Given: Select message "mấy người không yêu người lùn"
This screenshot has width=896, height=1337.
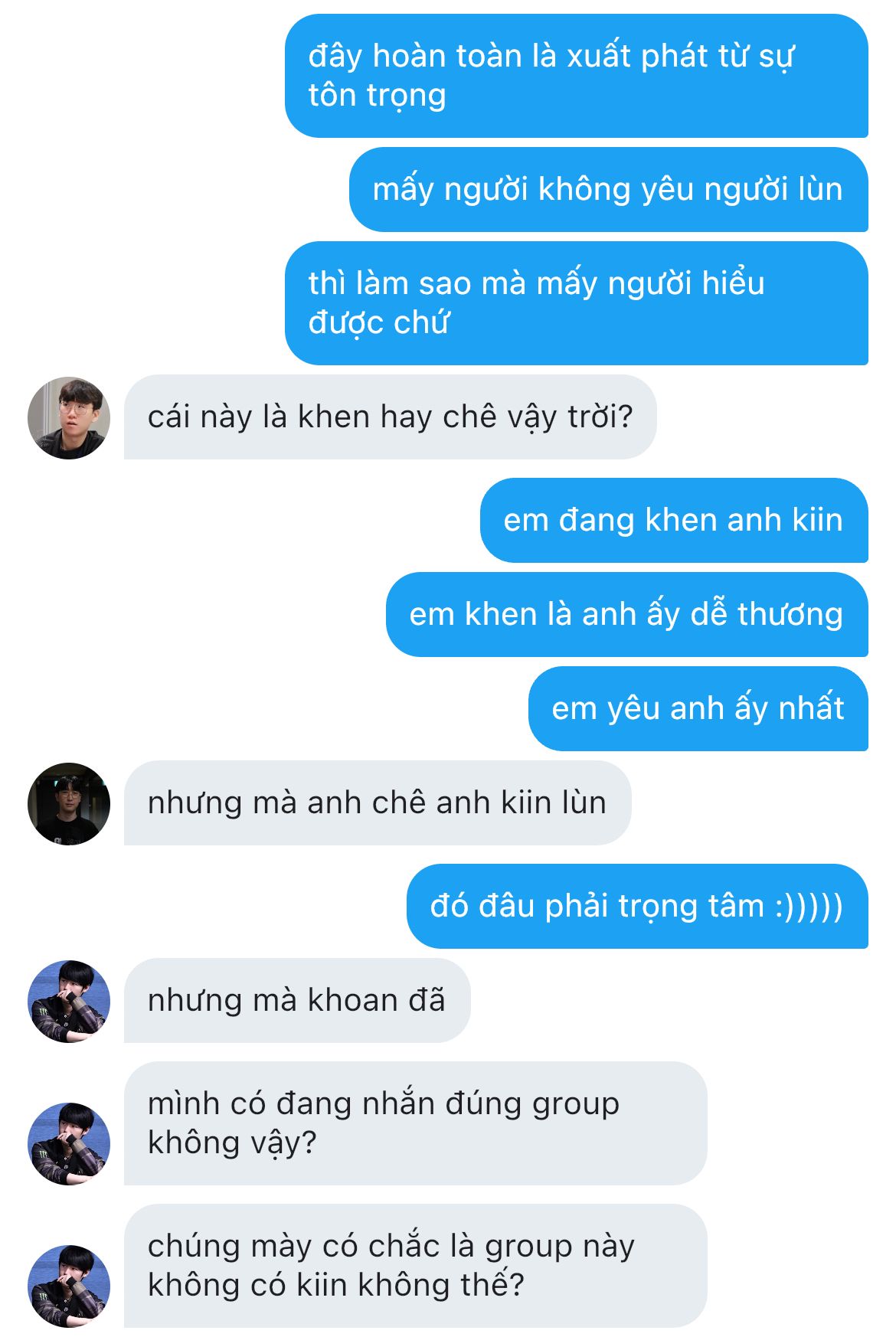Looking at the screenshot, I should pos(609,189).
